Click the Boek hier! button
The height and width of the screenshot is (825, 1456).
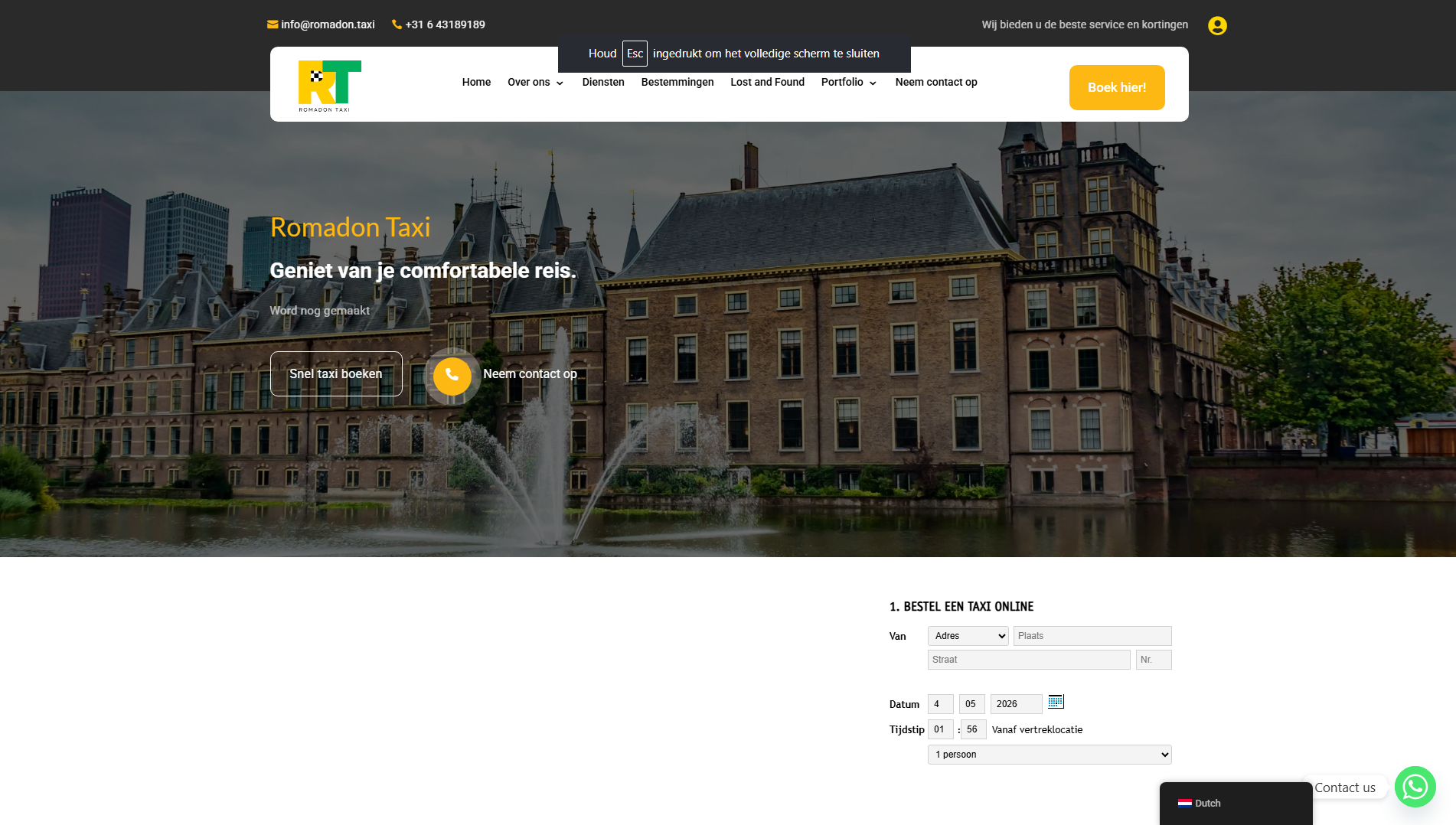coord(1117,87)
